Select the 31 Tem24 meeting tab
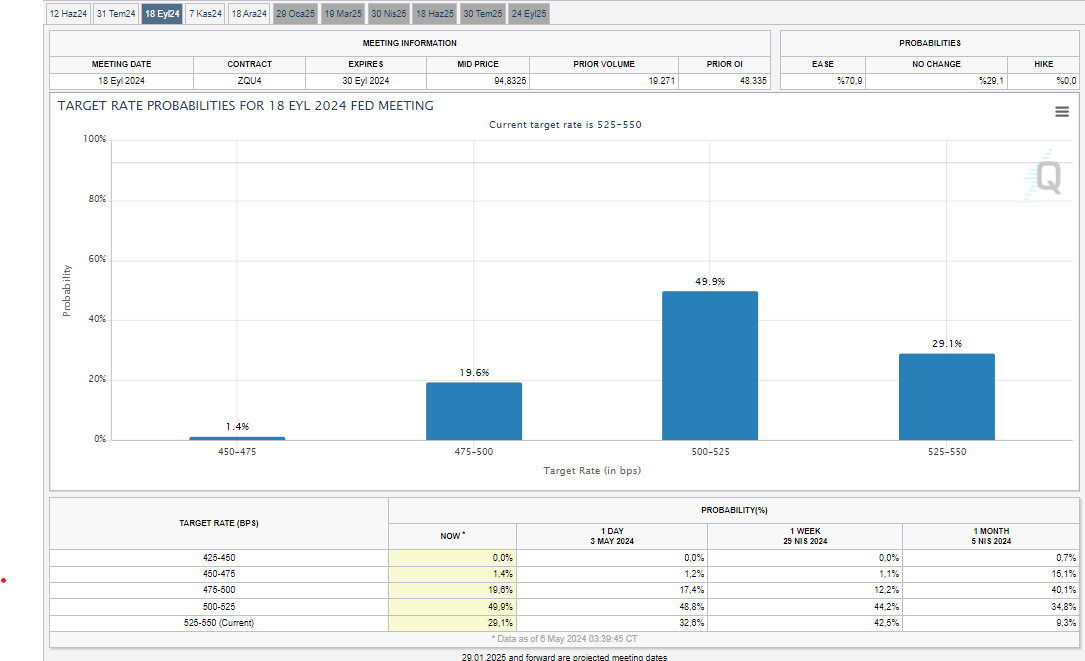1085x661 pixels. click(x=116, y=14)
